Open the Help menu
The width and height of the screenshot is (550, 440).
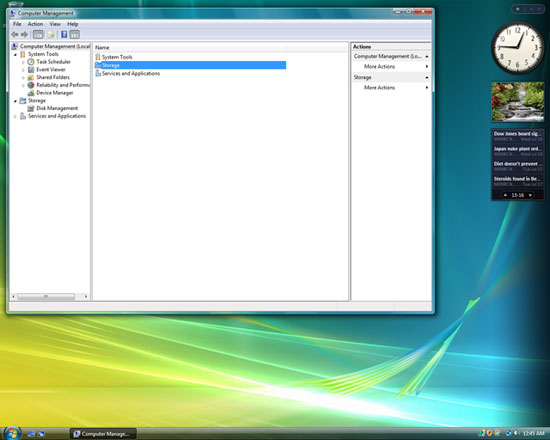click(x=73, y=24)
